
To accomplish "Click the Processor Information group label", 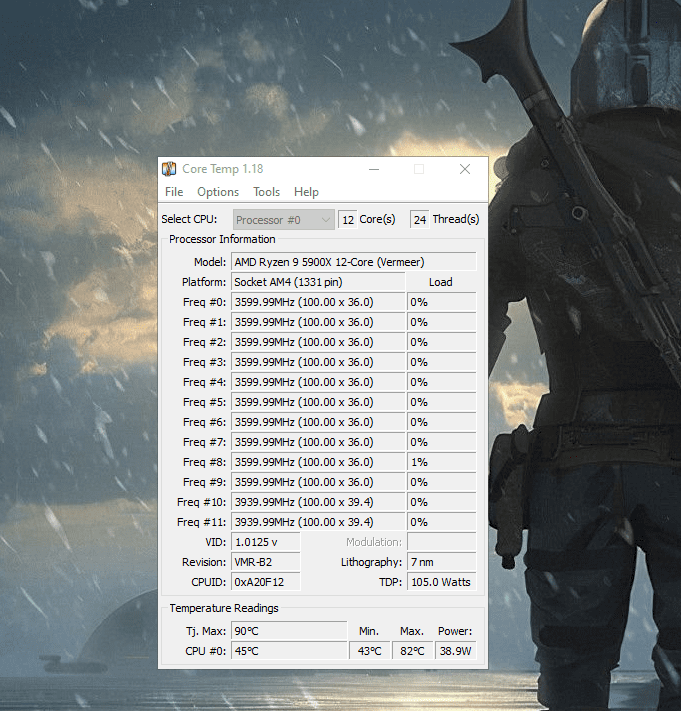I will pyautogui.click(x=222, y=239).
